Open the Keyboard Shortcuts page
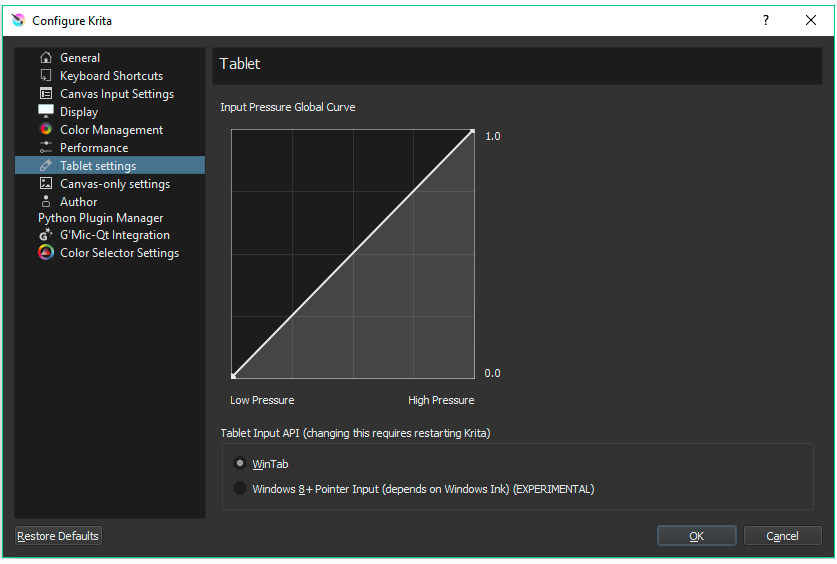The width and height of the screenshot is (837, 564). (x=110, y=76)
